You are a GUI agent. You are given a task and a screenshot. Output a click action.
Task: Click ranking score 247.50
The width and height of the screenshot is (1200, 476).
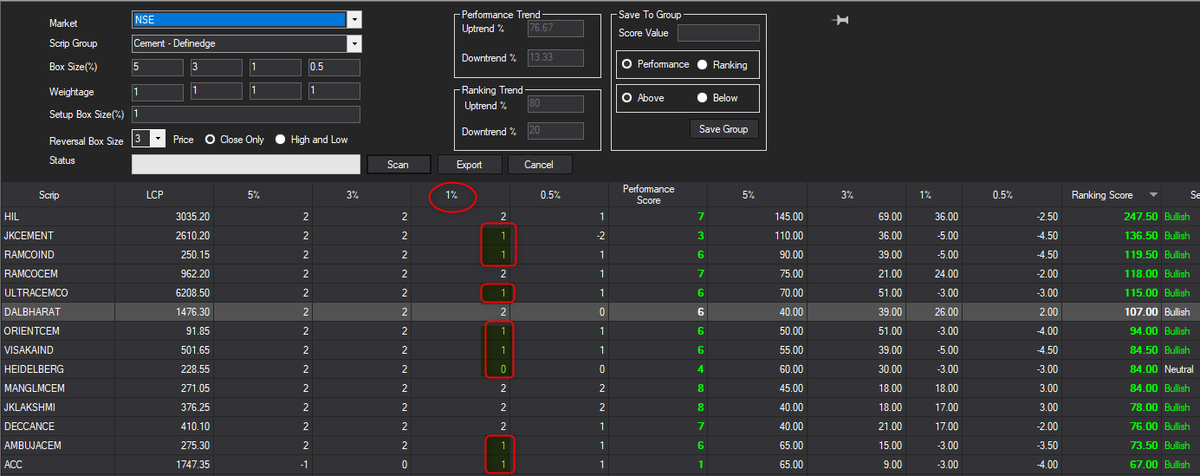(1140, 216)
